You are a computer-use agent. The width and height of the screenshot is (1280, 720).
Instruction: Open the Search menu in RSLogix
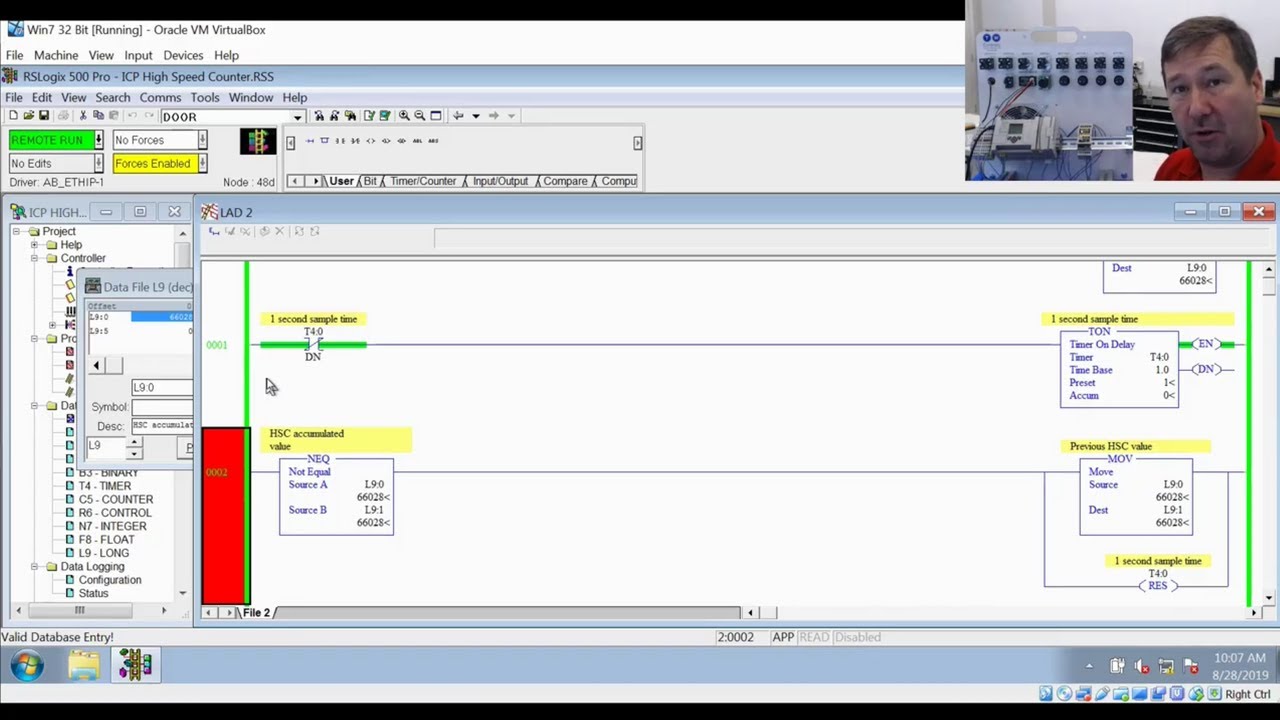pyautogui.click(x=112, y=97)
